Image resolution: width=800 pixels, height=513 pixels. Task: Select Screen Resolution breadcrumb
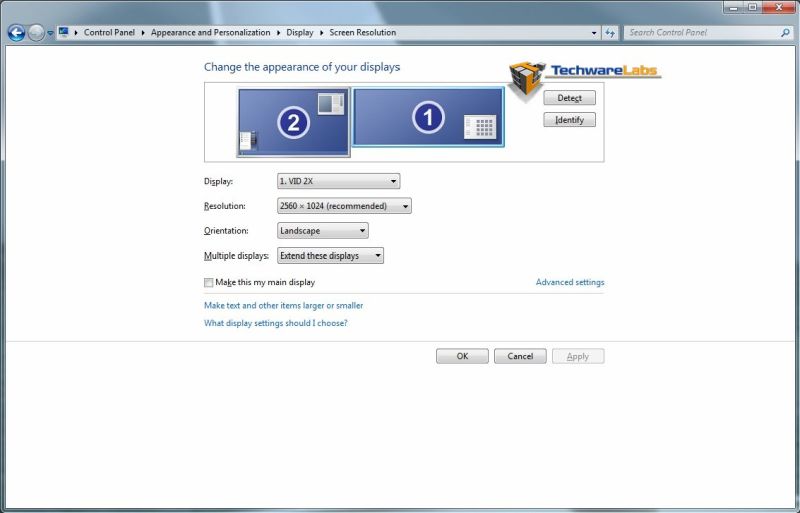362,32
